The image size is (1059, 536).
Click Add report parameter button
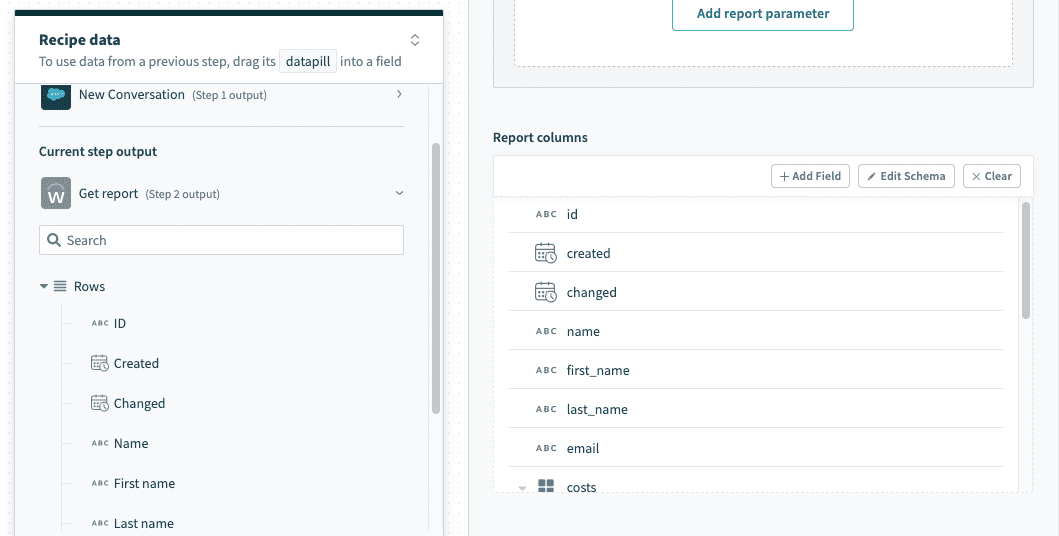coord(763,14)
